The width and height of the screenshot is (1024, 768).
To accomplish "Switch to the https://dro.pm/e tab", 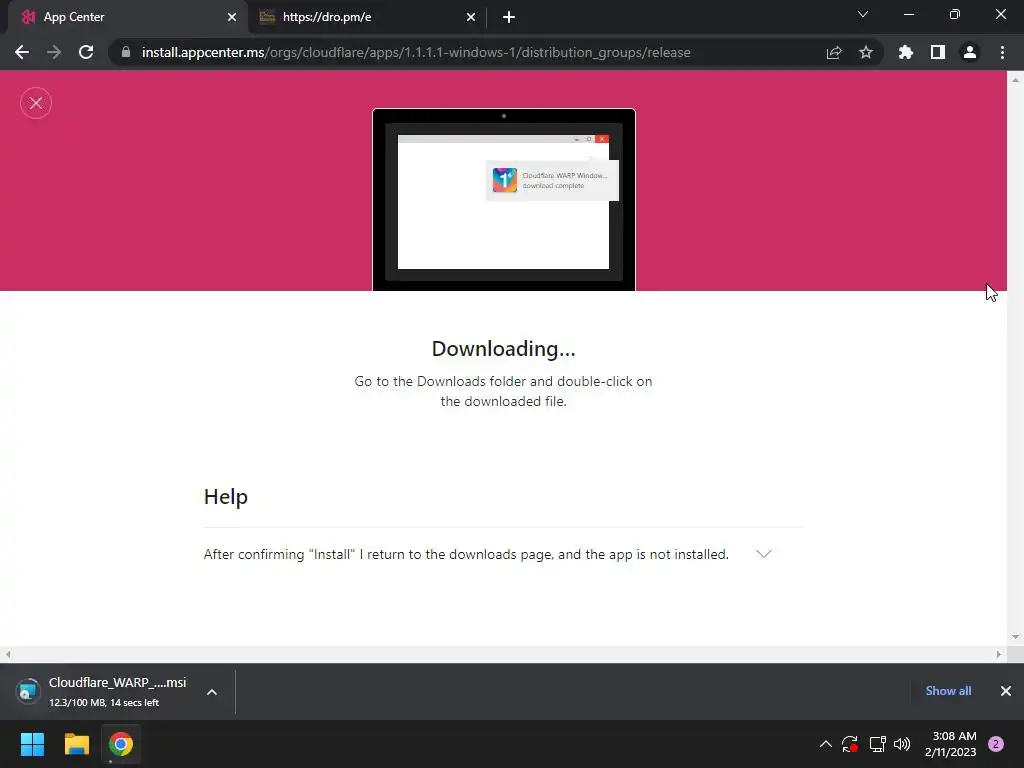I will pyautogui.click(x=366, y=17).
